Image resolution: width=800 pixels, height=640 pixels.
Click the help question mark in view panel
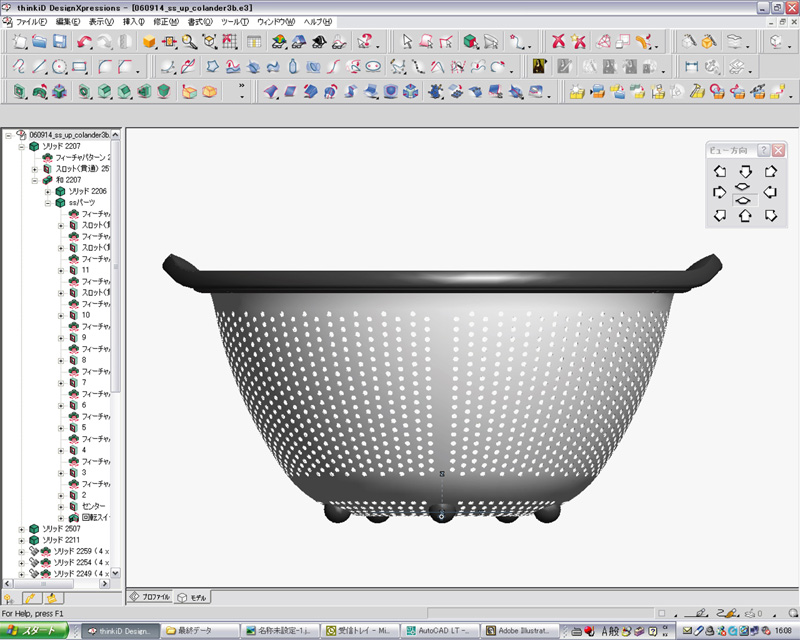tap(763, 150)
